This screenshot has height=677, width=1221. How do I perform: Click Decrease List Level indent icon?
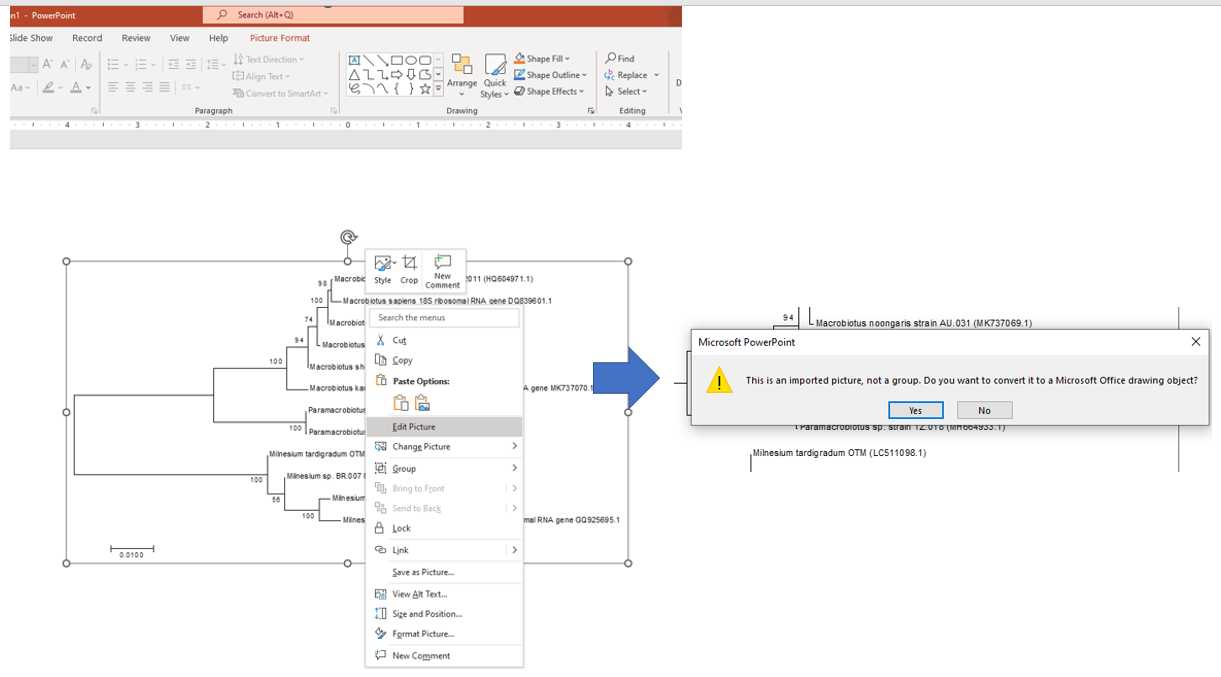(x=173, y=64)
